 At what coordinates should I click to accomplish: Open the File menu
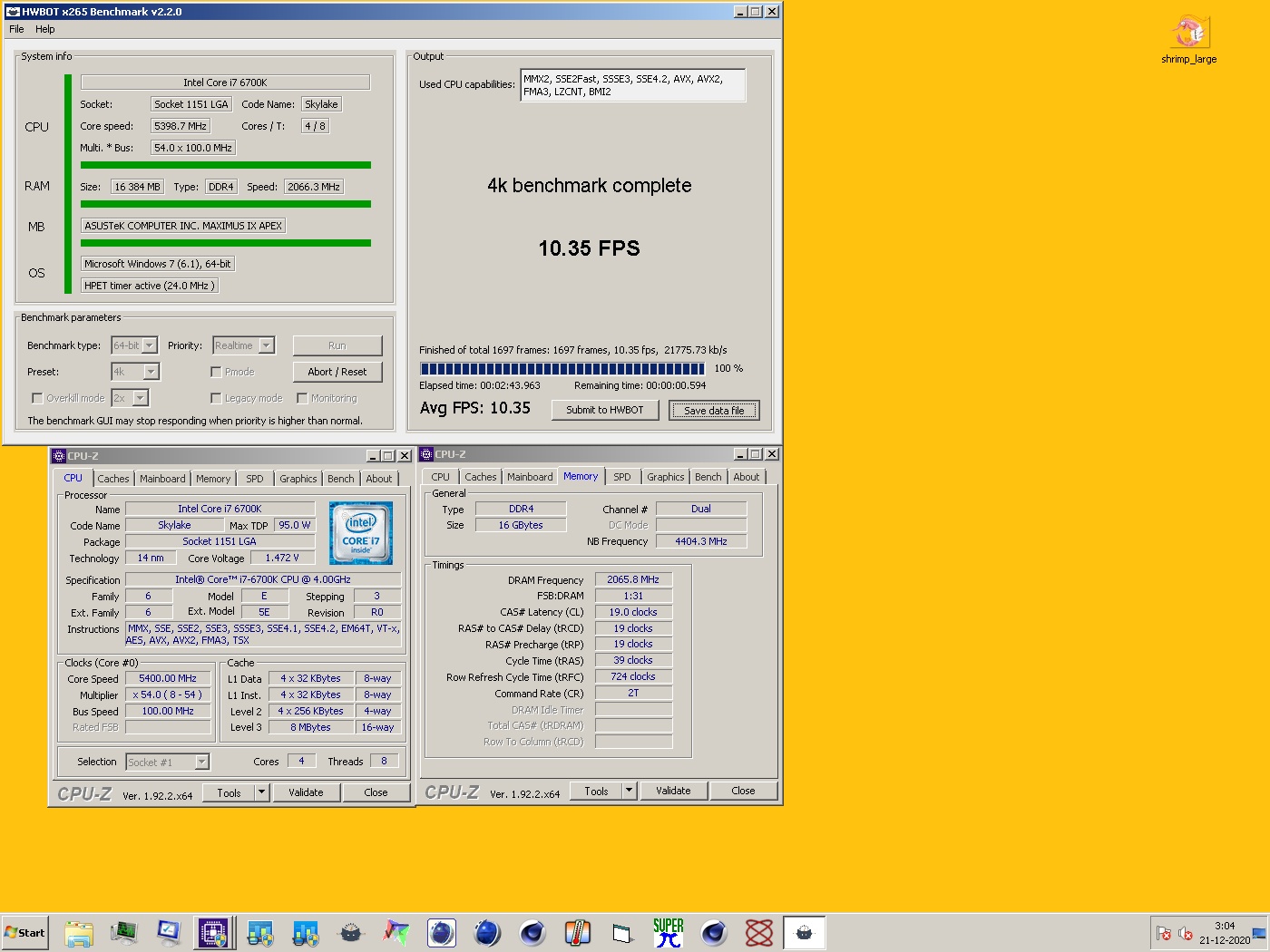(16, 29)
